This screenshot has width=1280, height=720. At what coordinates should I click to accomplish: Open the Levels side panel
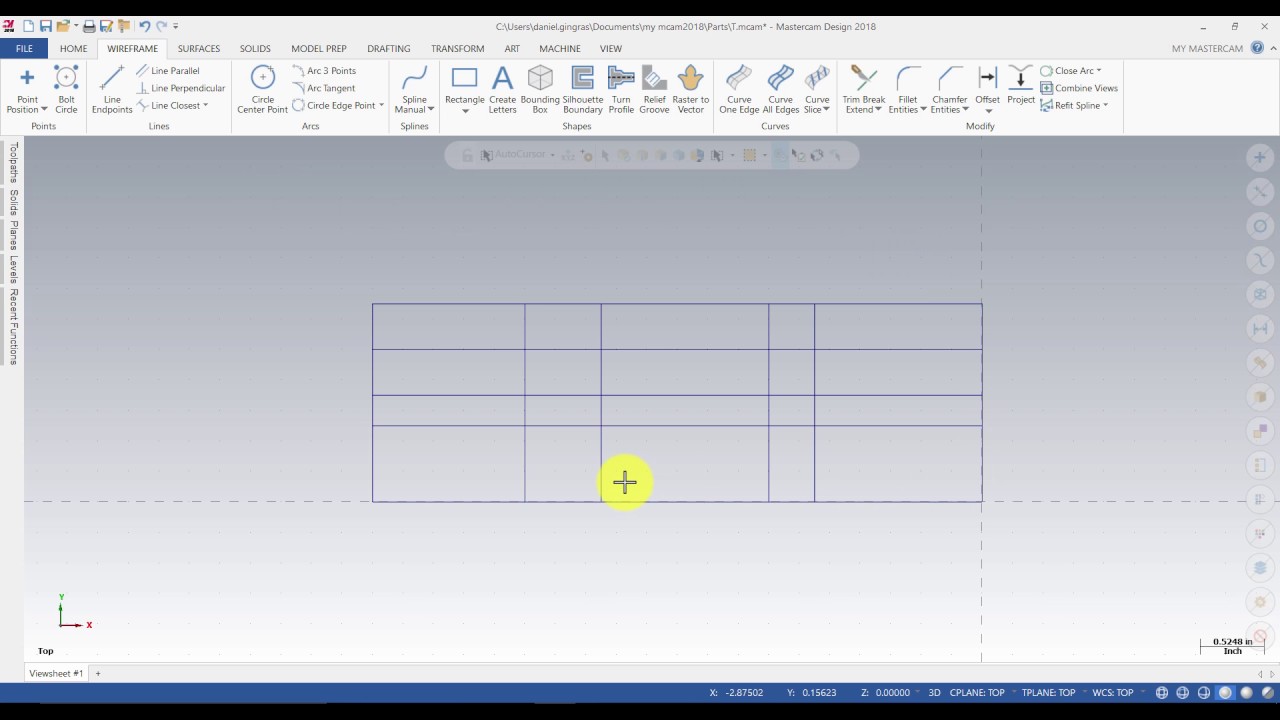pos(13,270)
